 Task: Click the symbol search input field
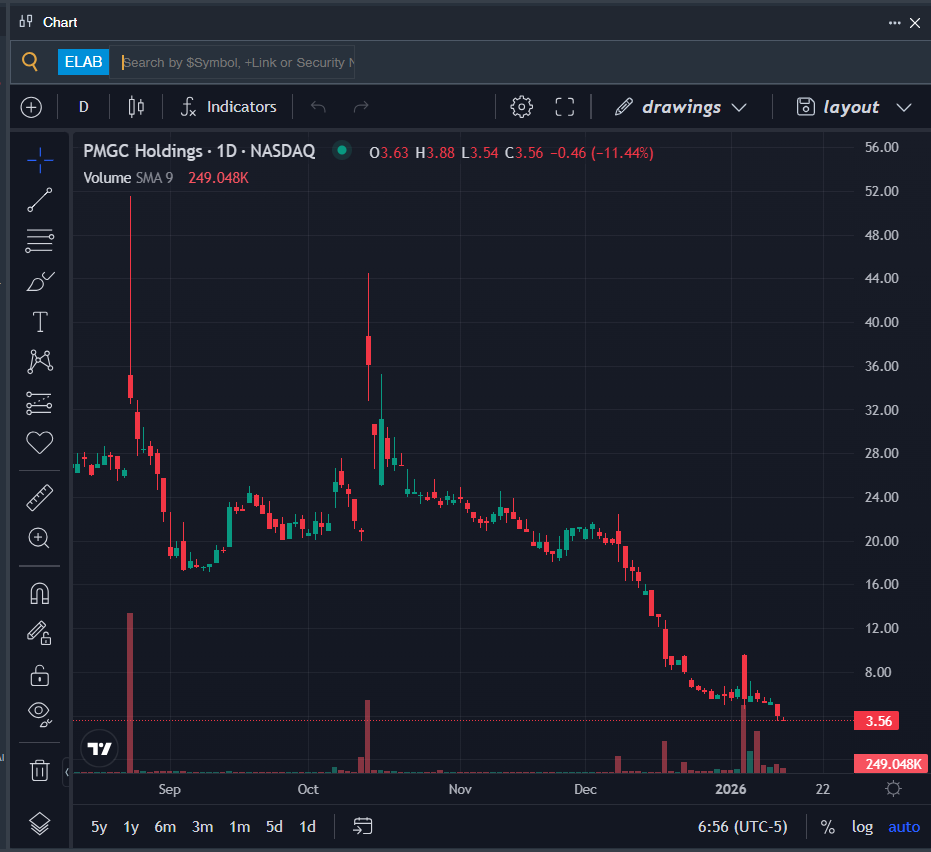point(236,62)
